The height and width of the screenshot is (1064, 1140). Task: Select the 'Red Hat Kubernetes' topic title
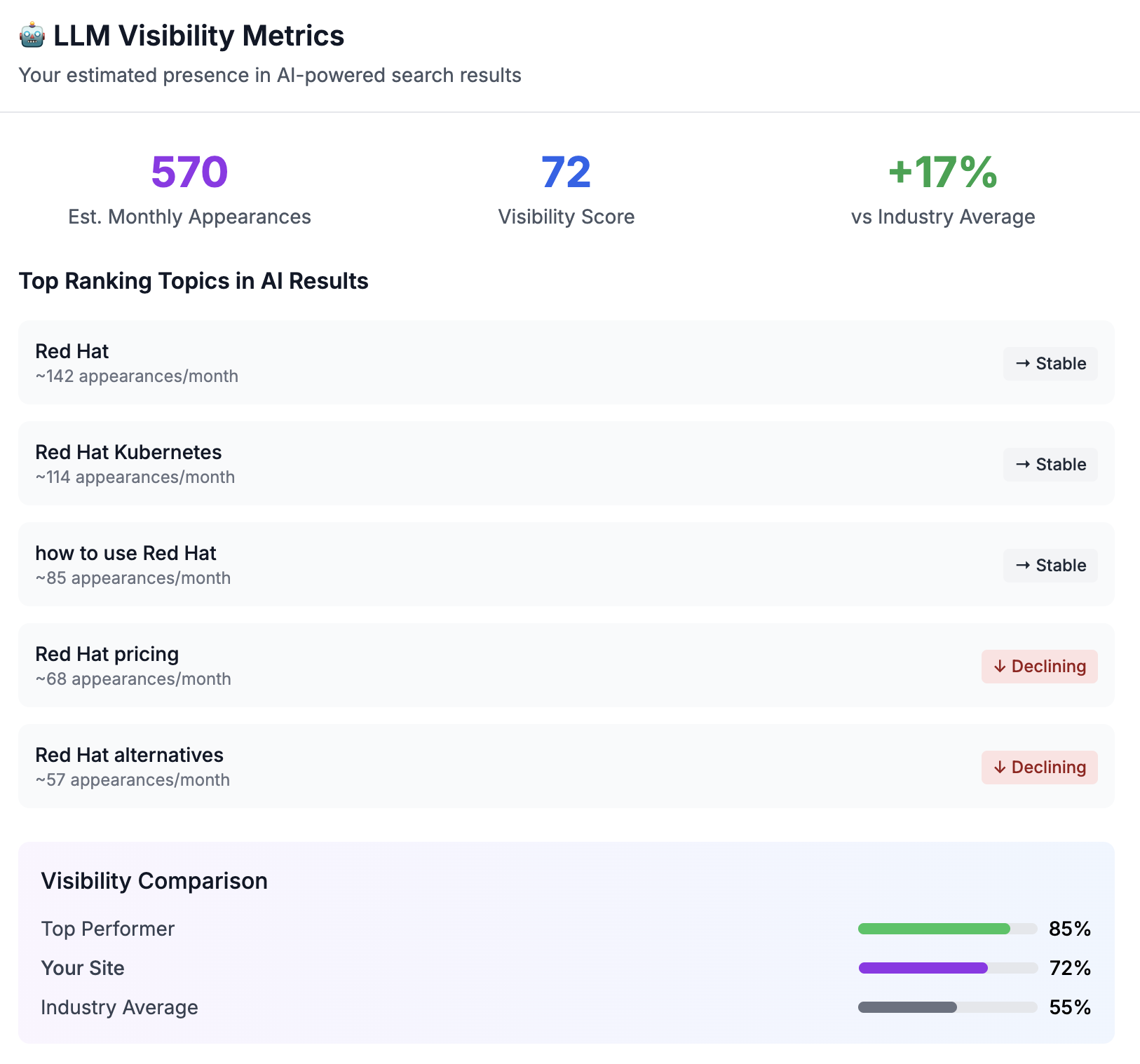tap(128, 452)
